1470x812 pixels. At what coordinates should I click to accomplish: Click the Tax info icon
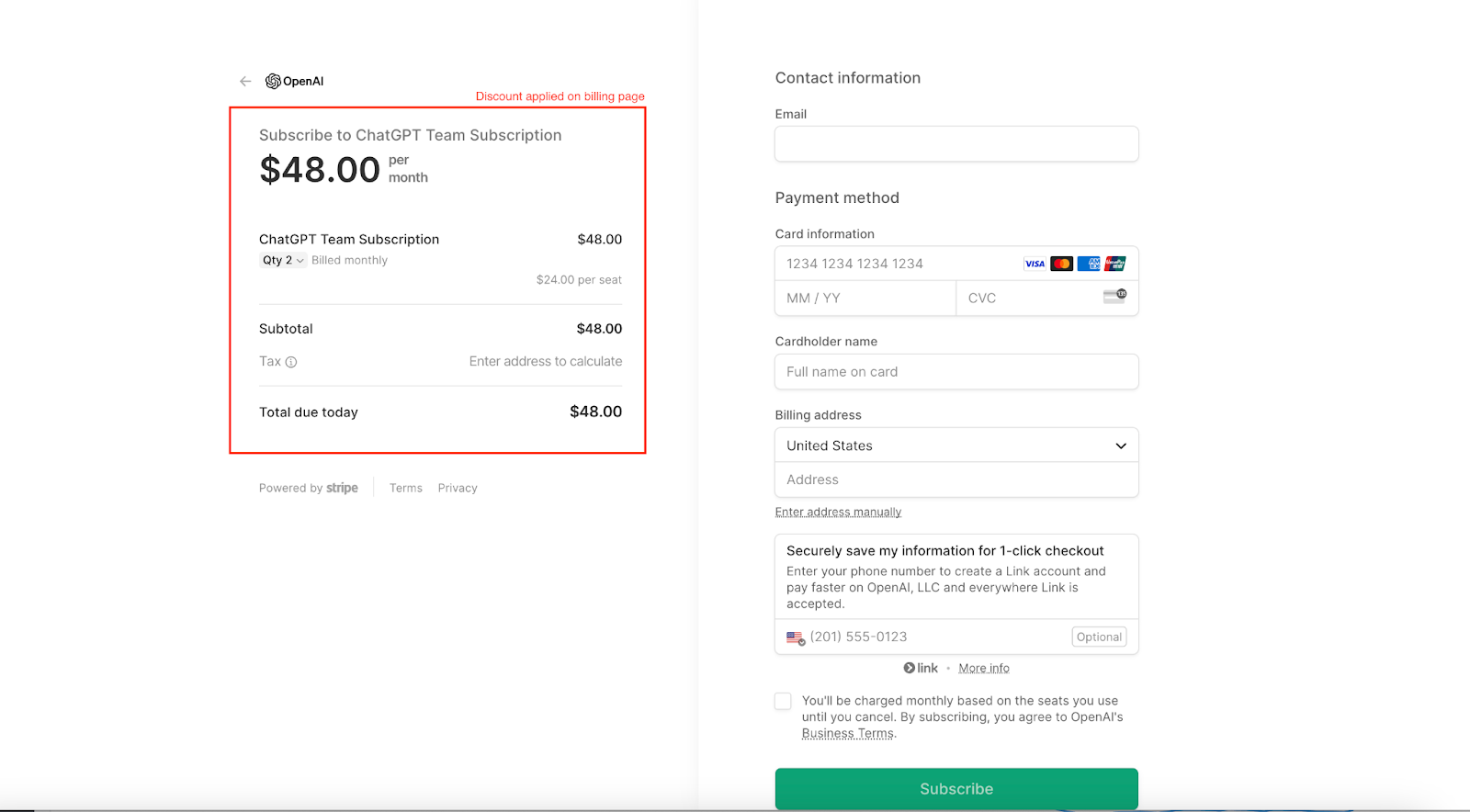(291, 362)
